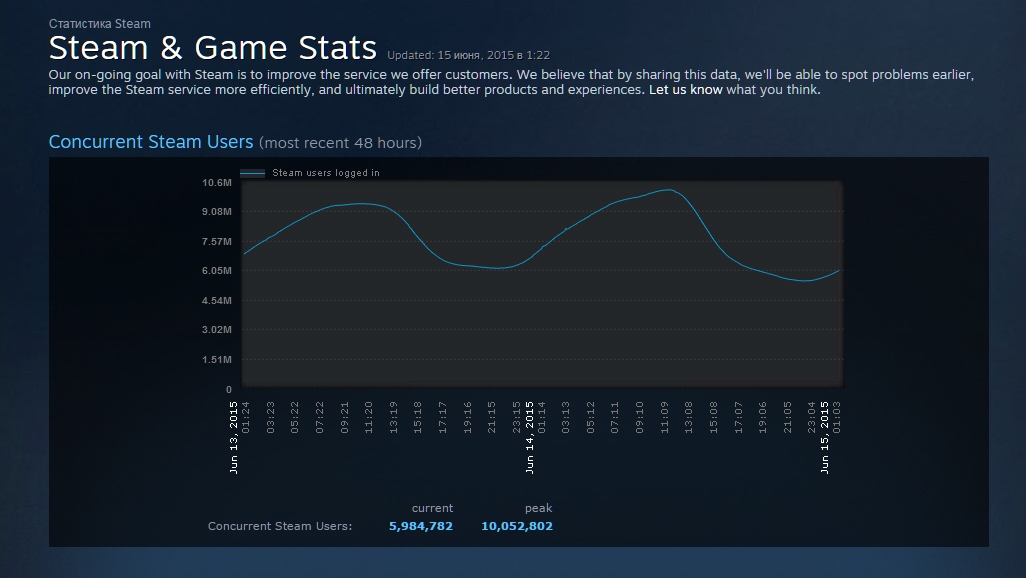
Task: Click the "peak" column header
Action: (539, 508)
